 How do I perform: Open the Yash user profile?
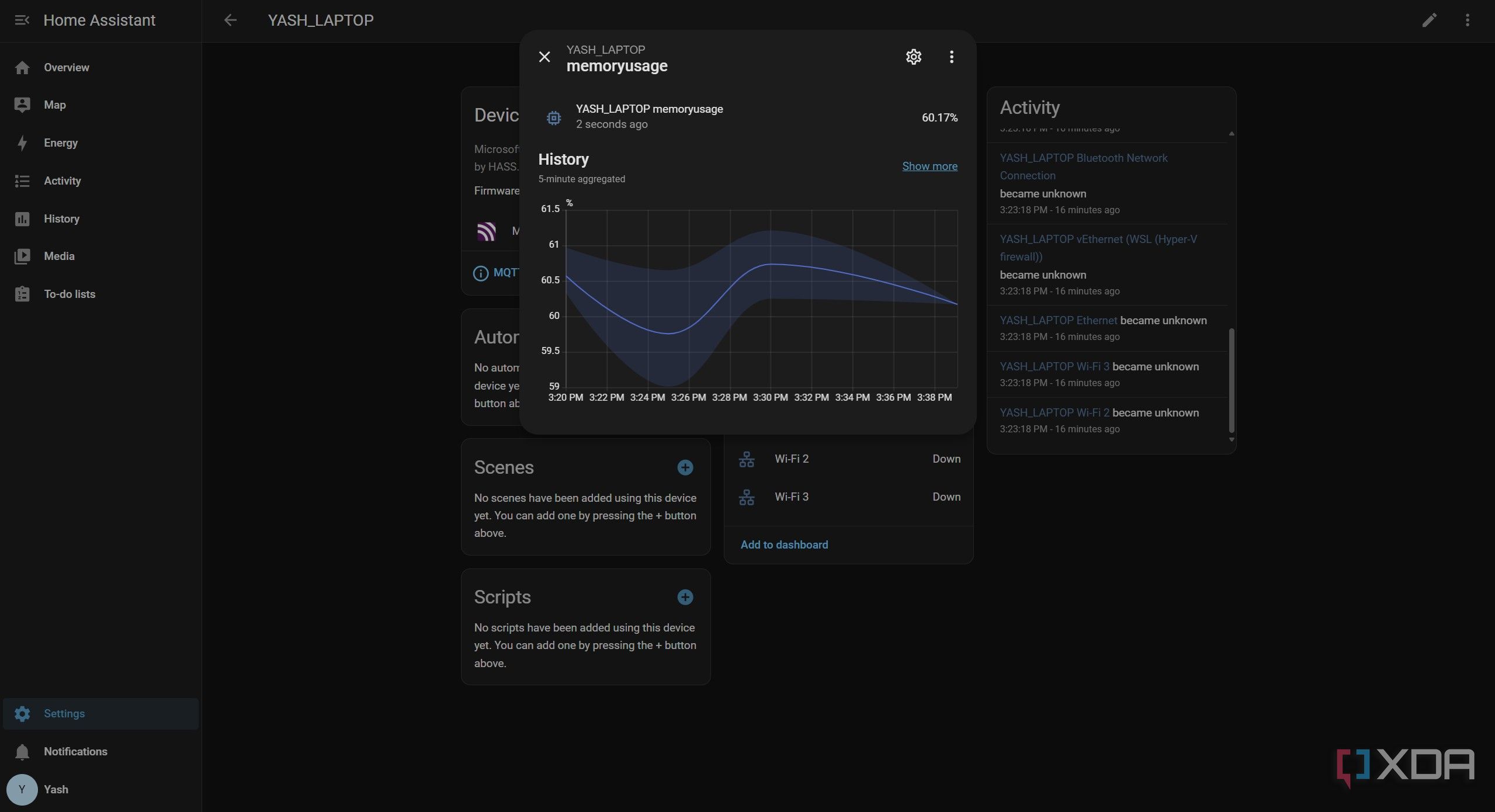[x=100, y=790]
